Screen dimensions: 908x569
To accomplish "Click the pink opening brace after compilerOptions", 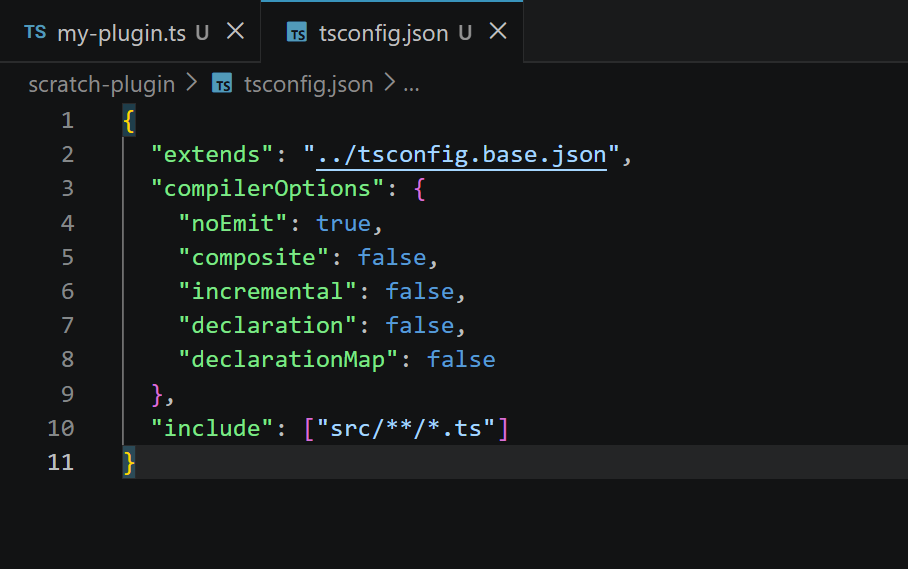I will pyautogui.click(x=420, y=189).
